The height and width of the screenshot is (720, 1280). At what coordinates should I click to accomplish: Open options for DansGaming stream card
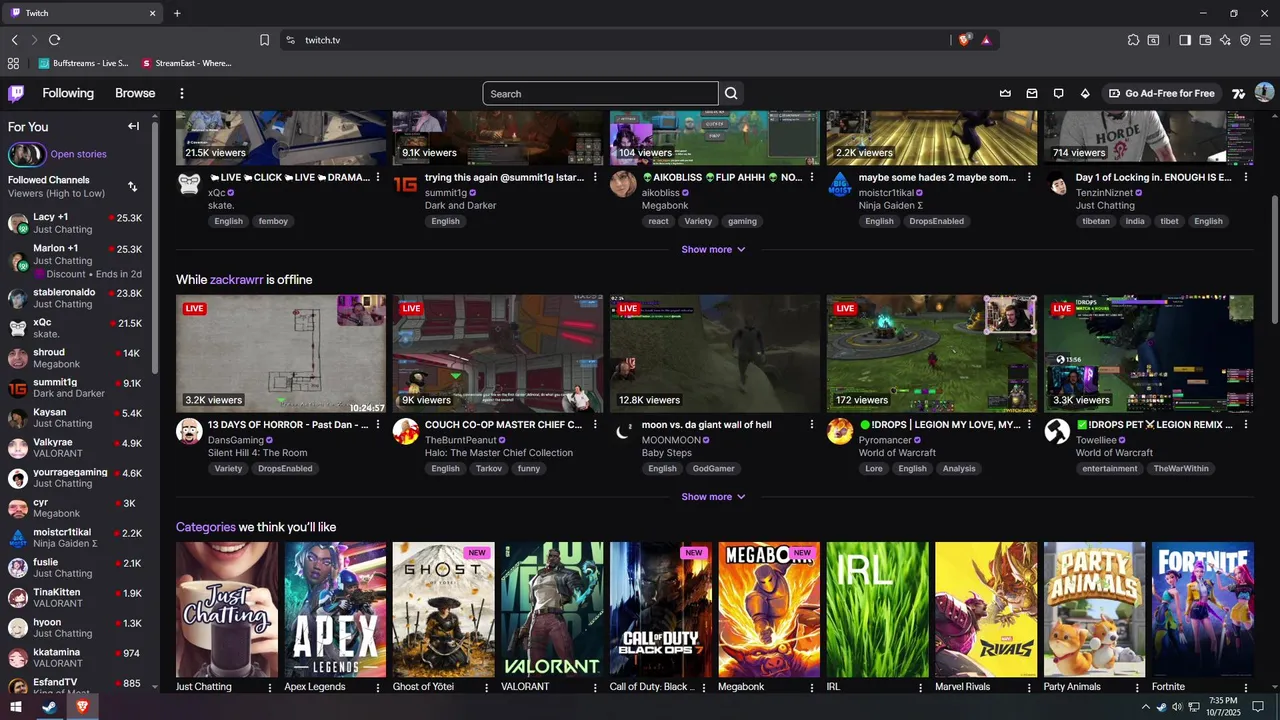coord(378,425)
